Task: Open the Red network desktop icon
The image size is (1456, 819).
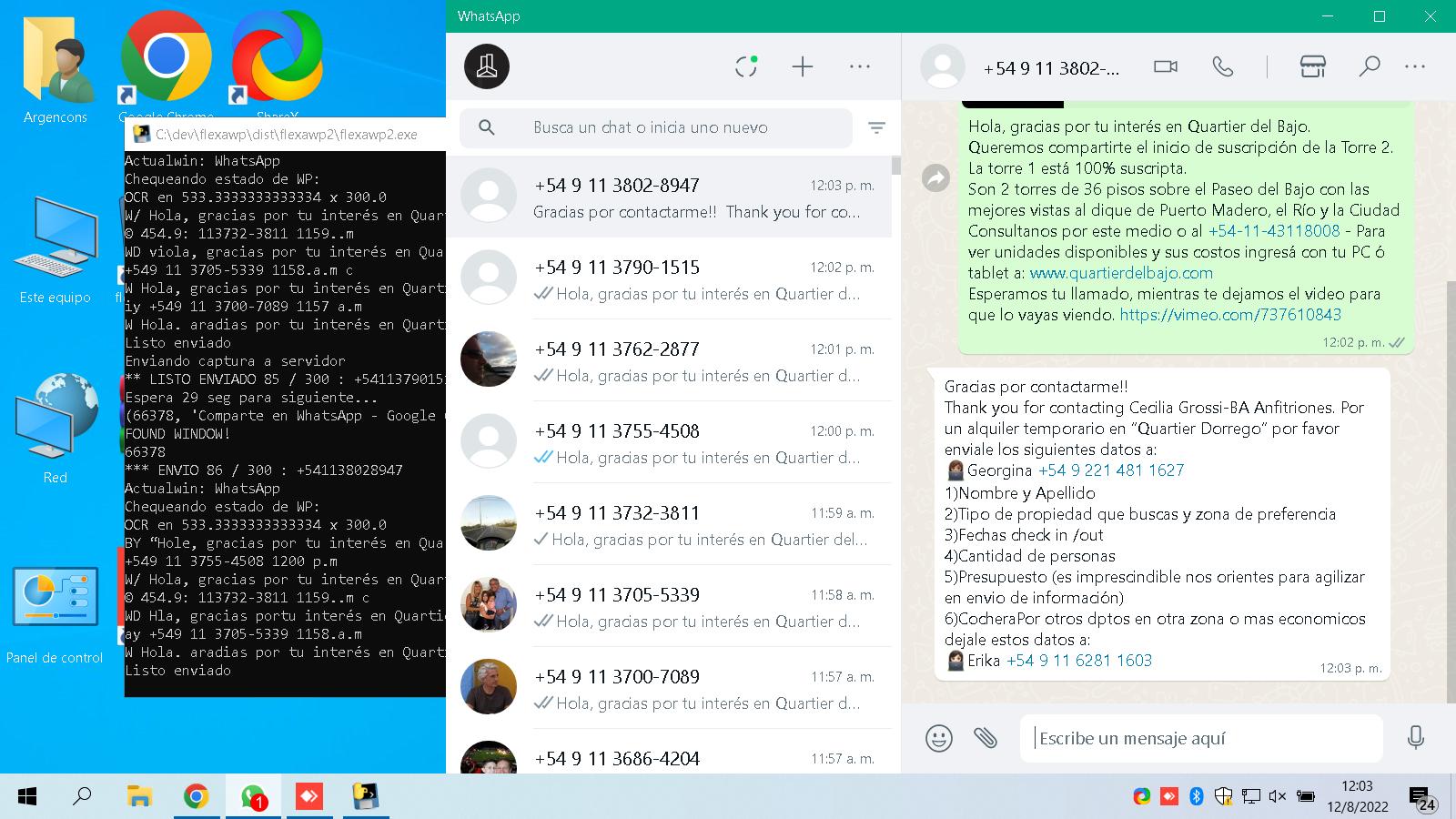Action: [56, 428]
